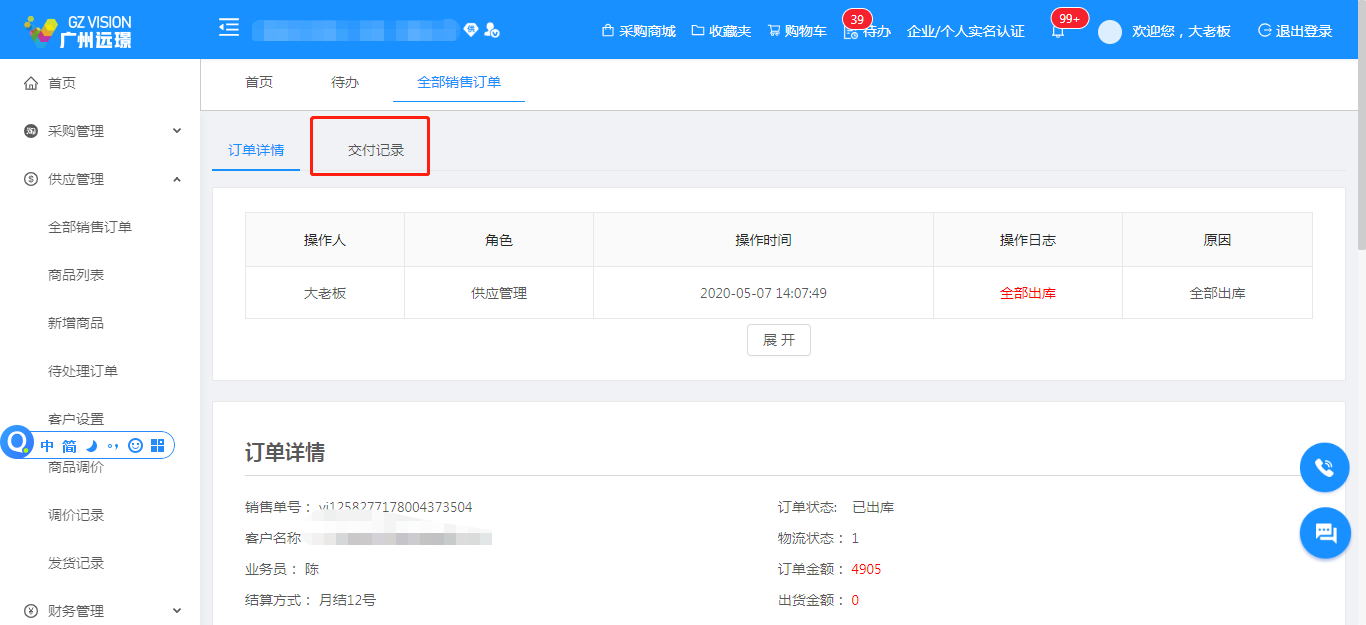Toggle IME Chinese/English mode 中

[x=47, y=446]
